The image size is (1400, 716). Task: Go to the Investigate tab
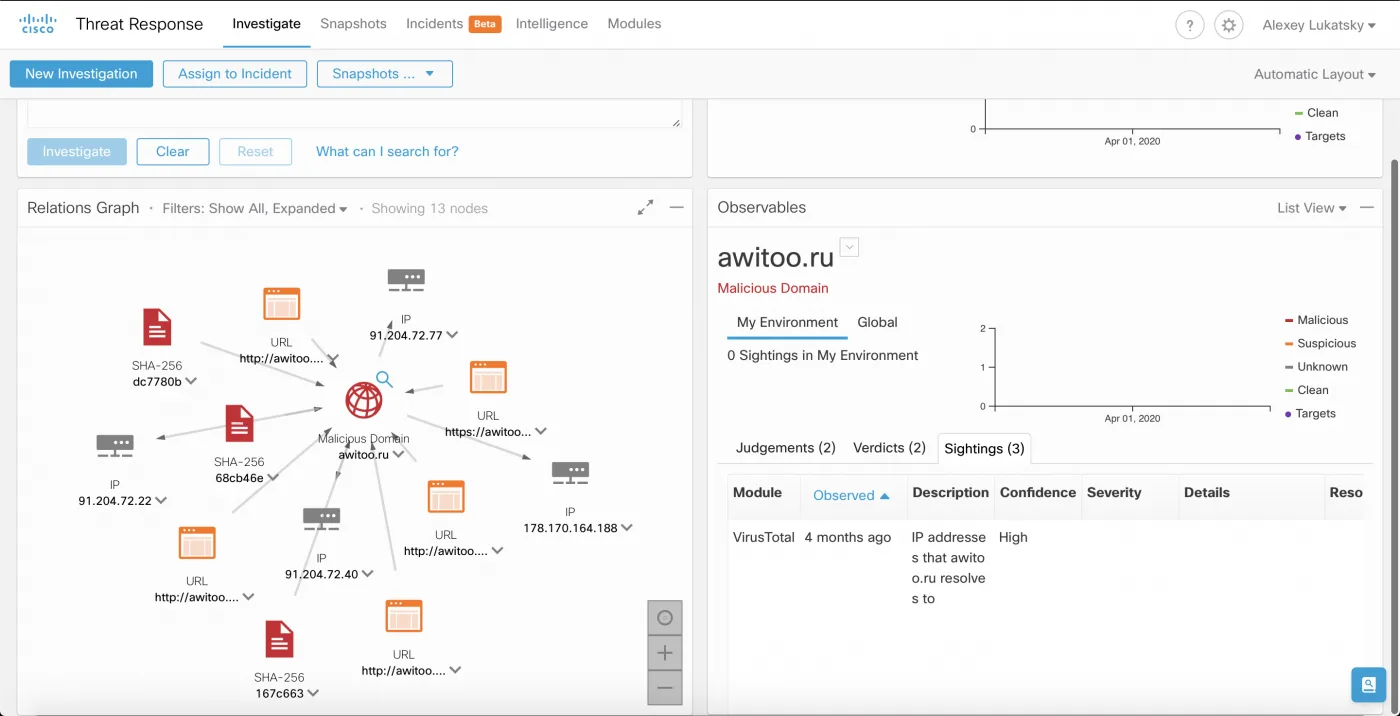pyautogui.click(x=266, y=24)
